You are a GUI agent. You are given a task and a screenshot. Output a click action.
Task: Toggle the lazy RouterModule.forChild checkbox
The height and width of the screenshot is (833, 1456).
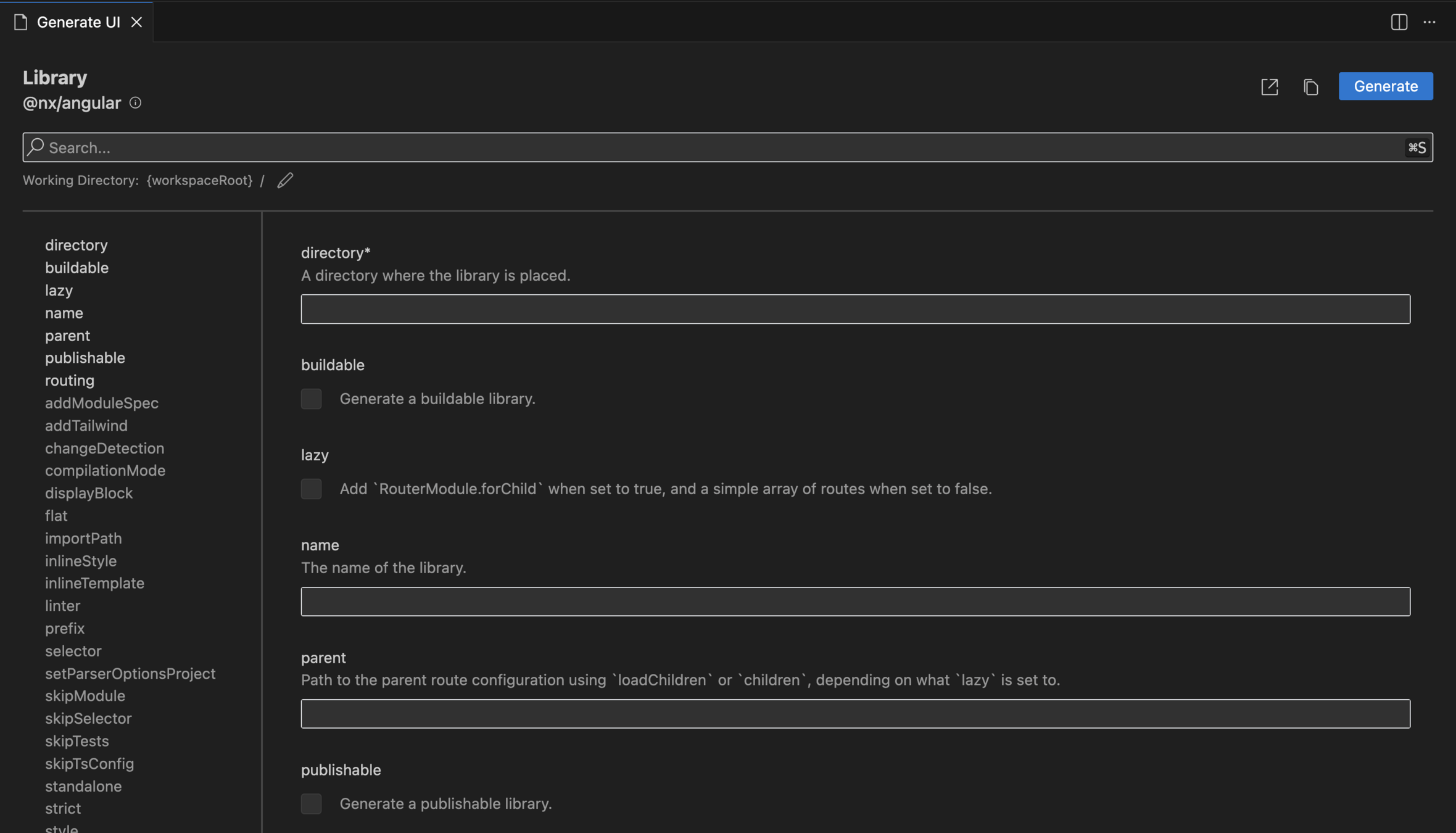click(311, 489)
